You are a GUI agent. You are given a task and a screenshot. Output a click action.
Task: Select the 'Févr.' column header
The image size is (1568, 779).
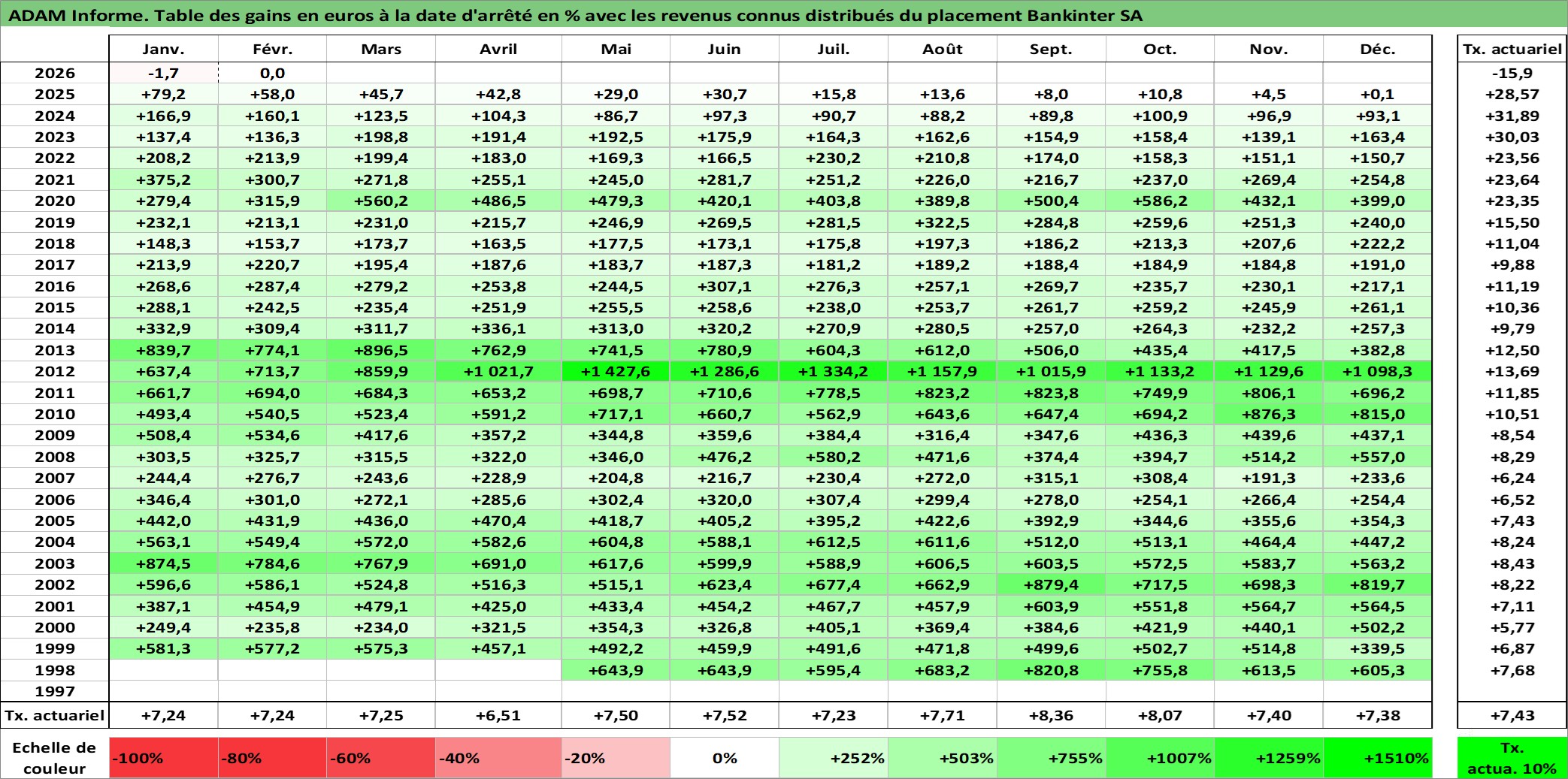[x=272, y=49]
